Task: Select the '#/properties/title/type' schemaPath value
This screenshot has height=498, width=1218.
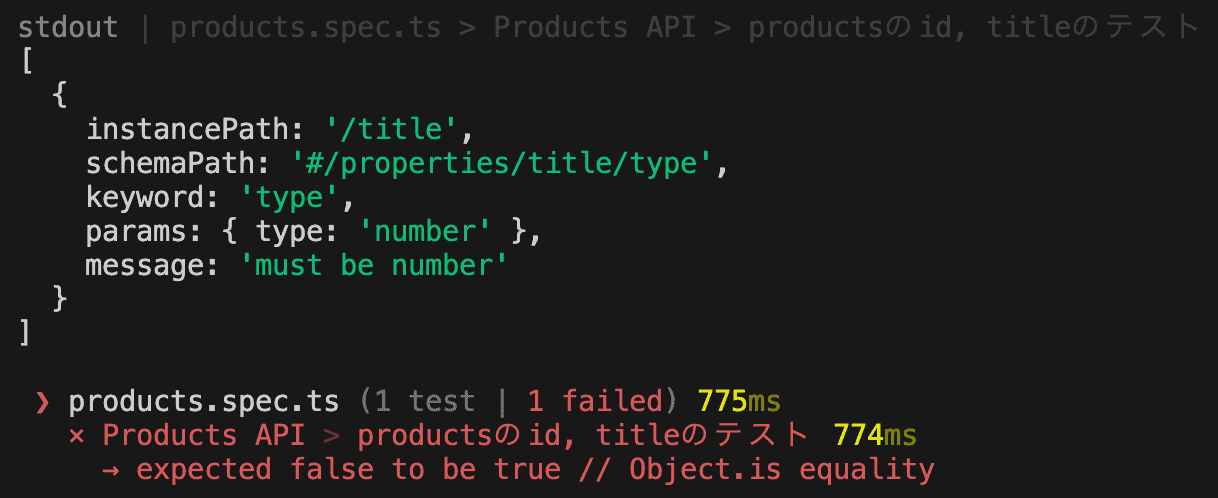Action: [x=502, y=164]
